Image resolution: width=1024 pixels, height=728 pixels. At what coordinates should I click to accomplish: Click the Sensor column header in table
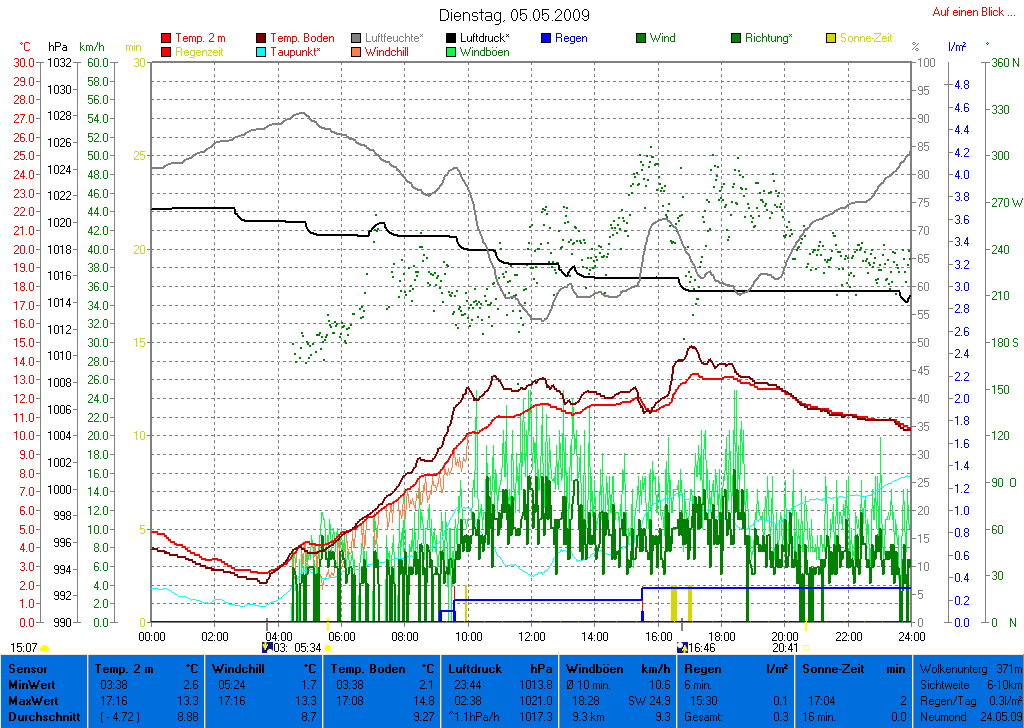pyautogui.click(x=27, y=668)
